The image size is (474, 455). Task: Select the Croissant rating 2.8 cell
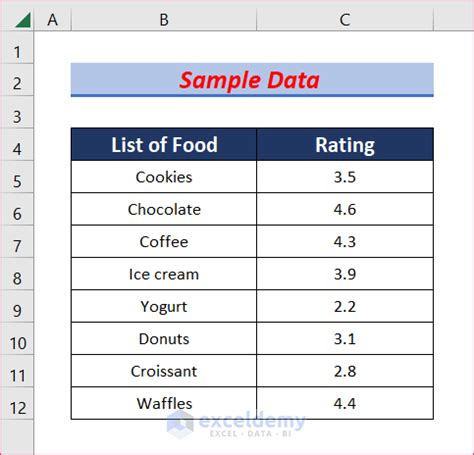(x=345, y=371)
